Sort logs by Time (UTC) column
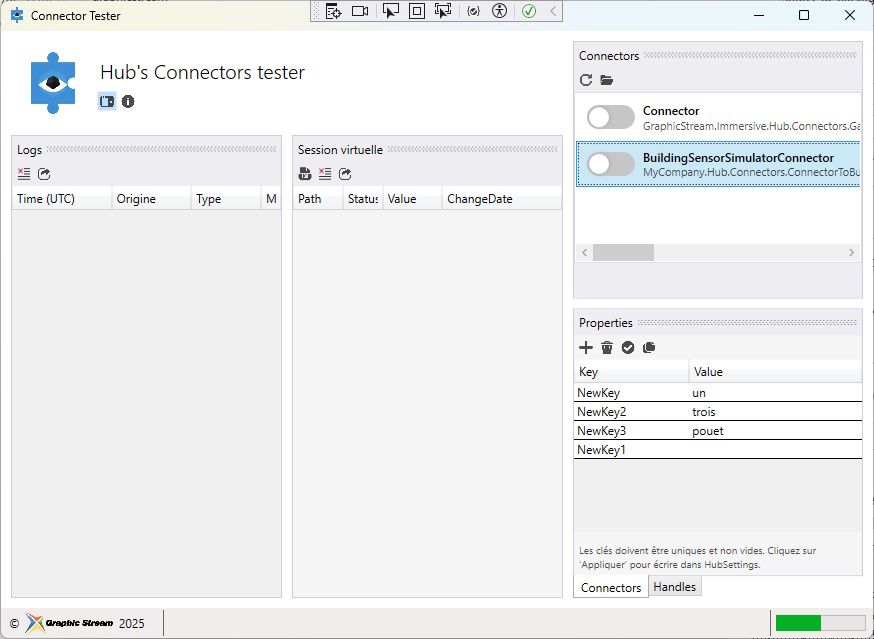This screenshot has width=874, height=639. tap(62, 199)
